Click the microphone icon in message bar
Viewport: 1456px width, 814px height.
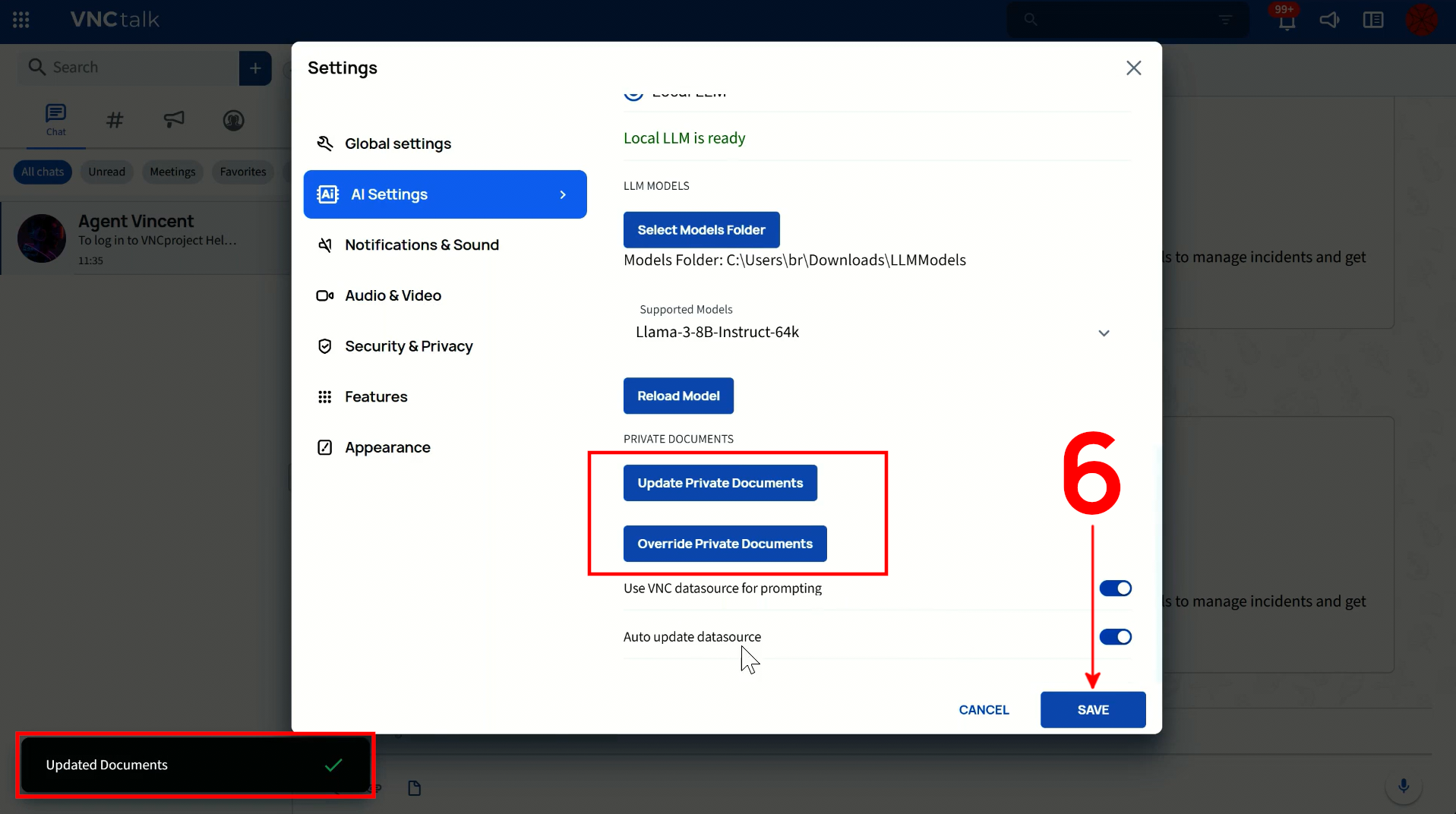click(1403, 786)
